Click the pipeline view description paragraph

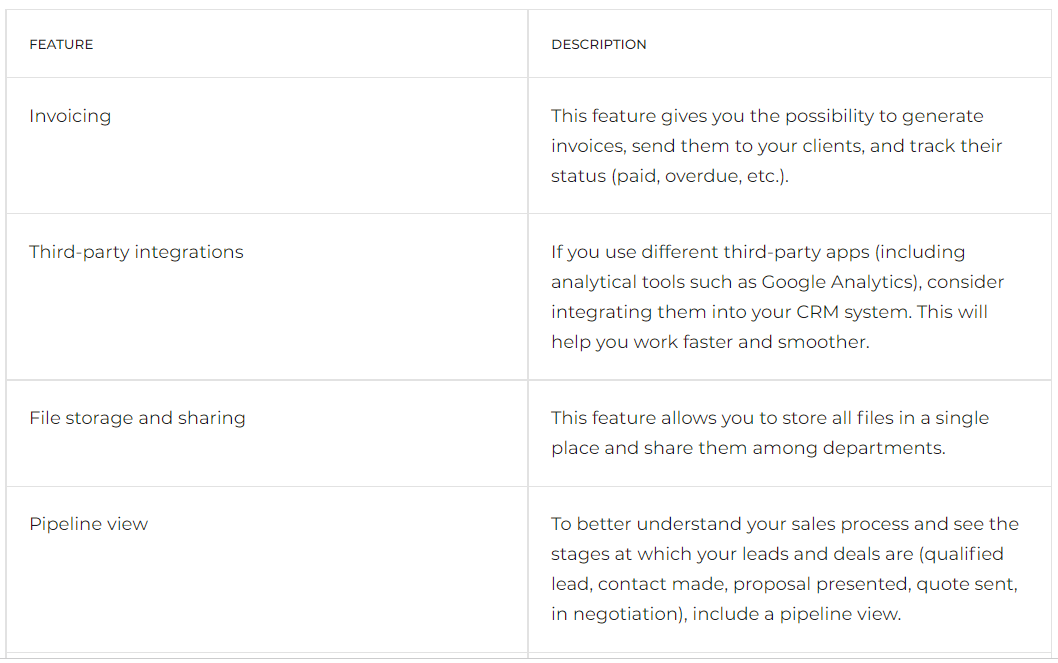pyautogui.click(x=785, y=569)
